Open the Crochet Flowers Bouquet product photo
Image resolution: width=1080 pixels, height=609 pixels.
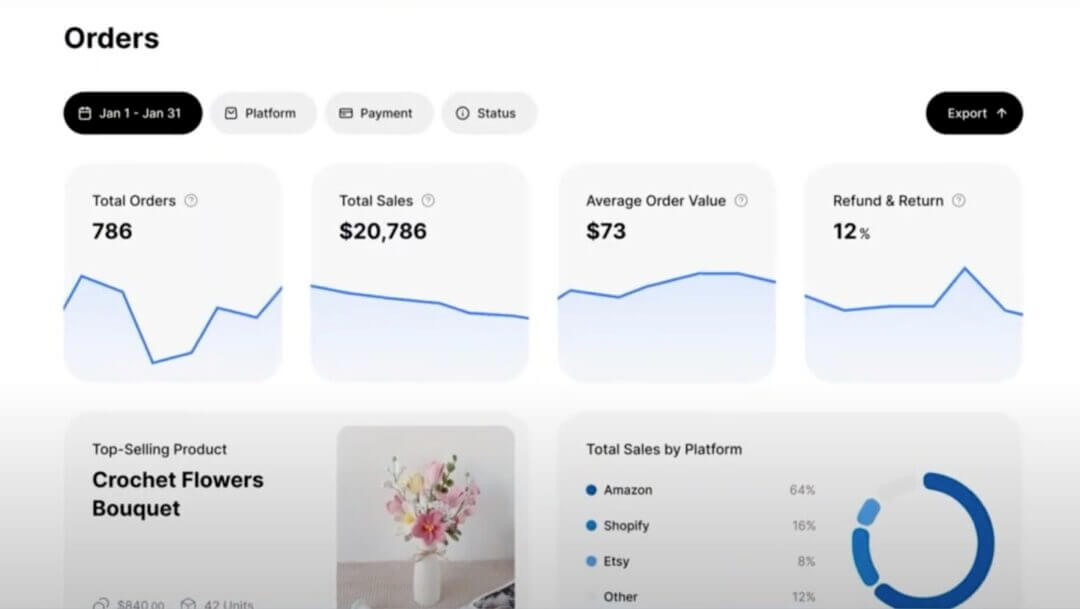point(426,517)
